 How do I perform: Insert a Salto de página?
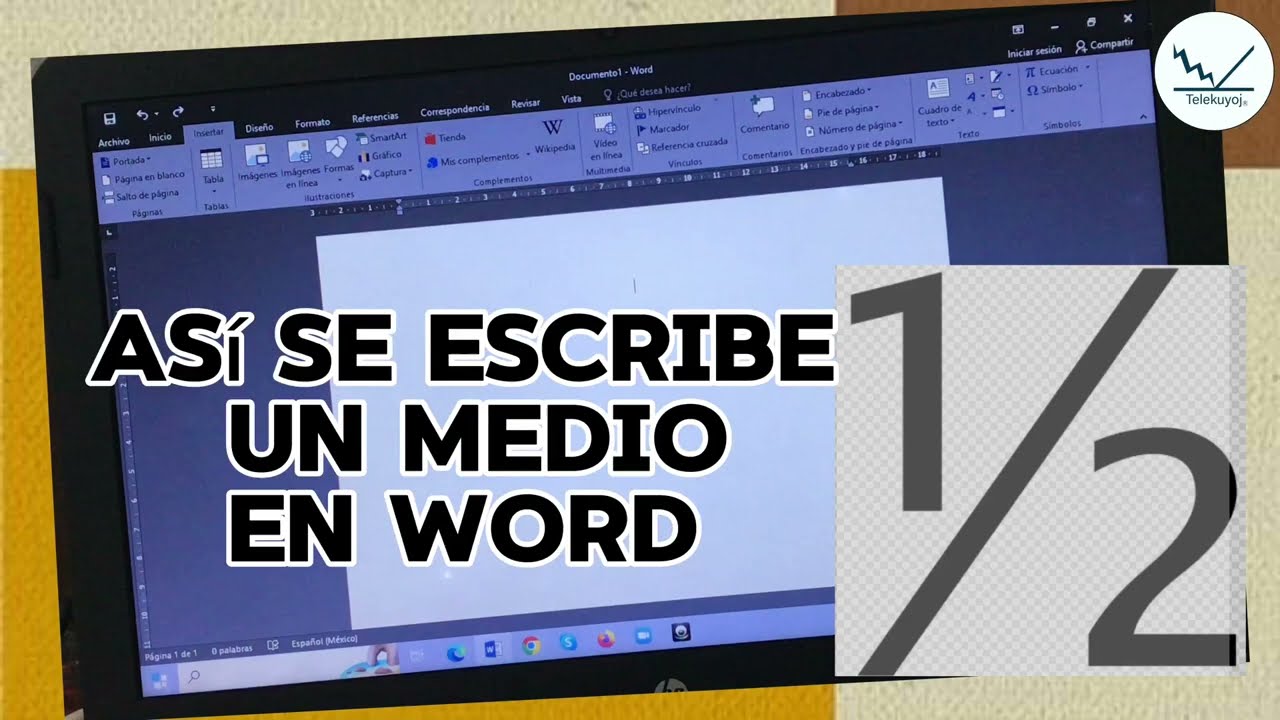coord(141,195)
